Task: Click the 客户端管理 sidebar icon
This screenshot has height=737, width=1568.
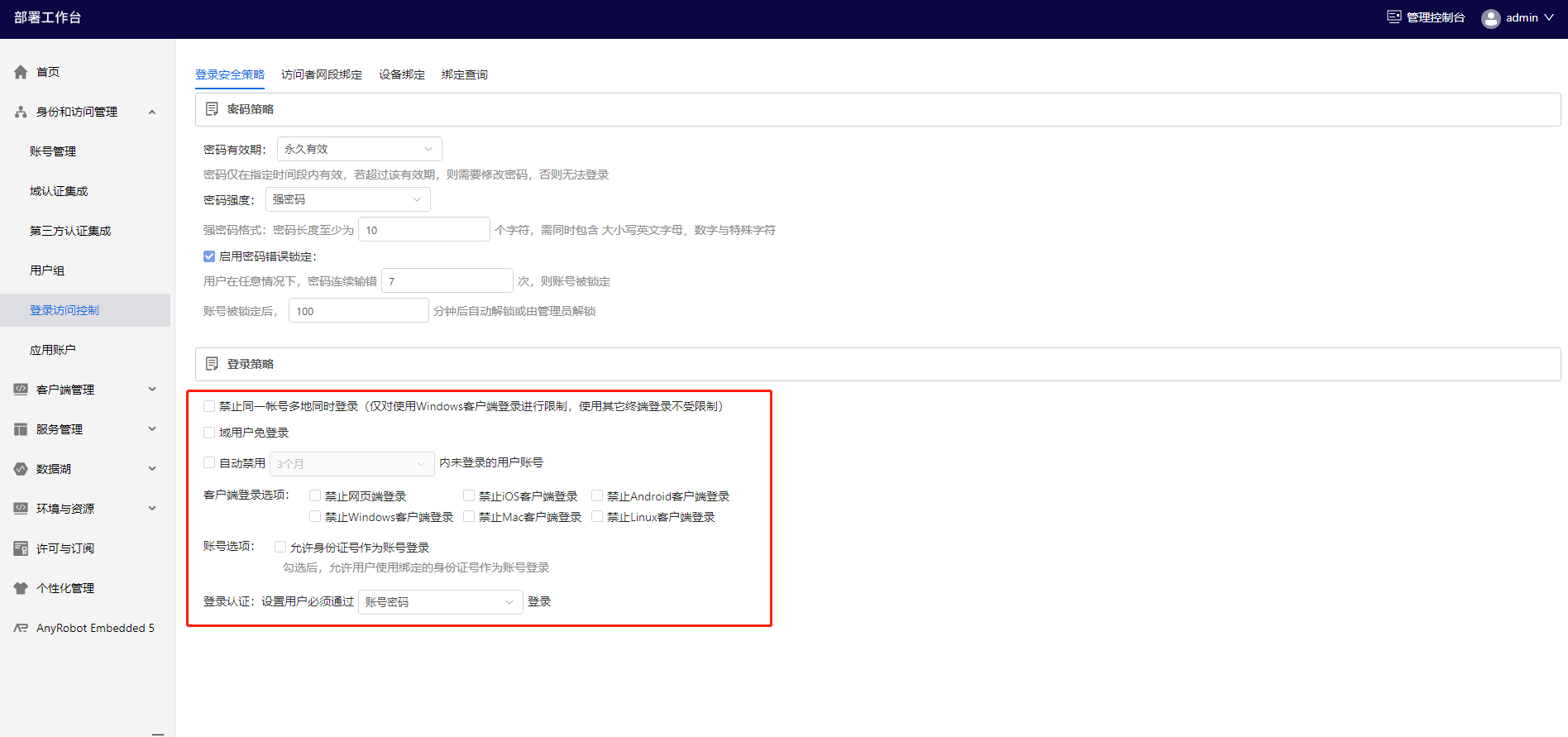Action: coord(21,390)
